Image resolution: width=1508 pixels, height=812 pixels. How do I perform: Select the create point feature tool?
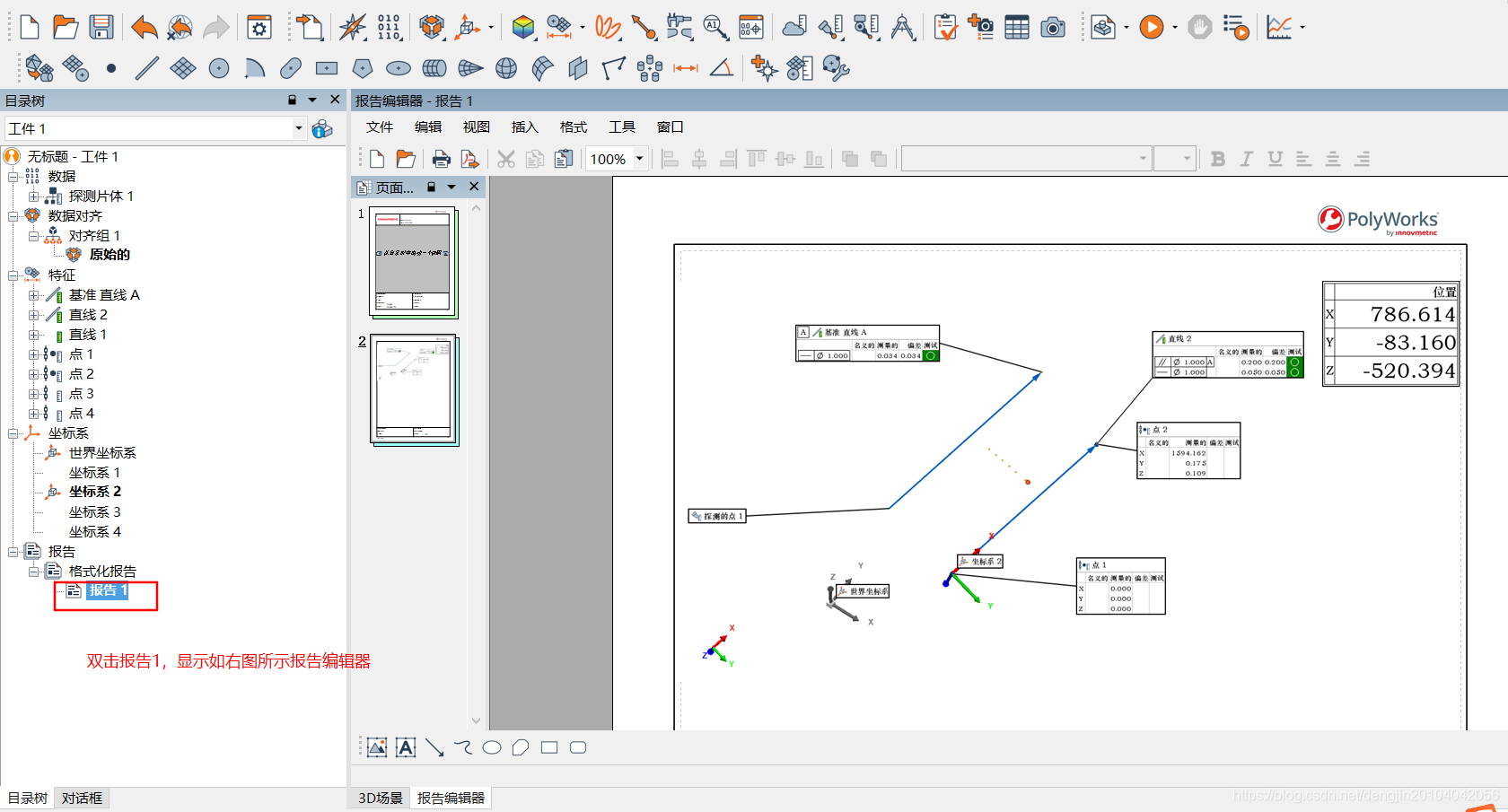111,68
